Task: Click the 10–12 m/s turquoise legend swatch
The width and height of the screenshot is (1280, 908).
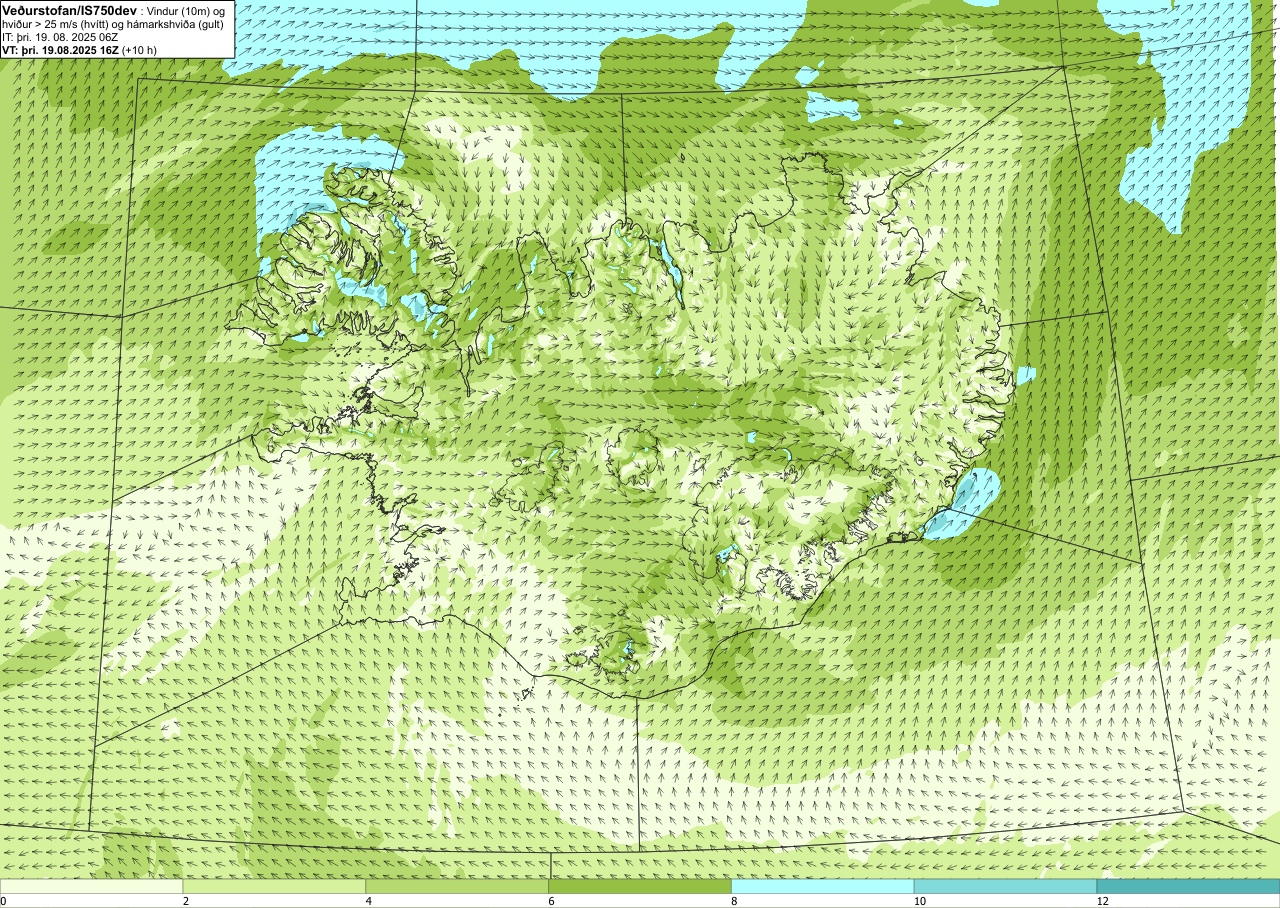Action: (1005, 886)
